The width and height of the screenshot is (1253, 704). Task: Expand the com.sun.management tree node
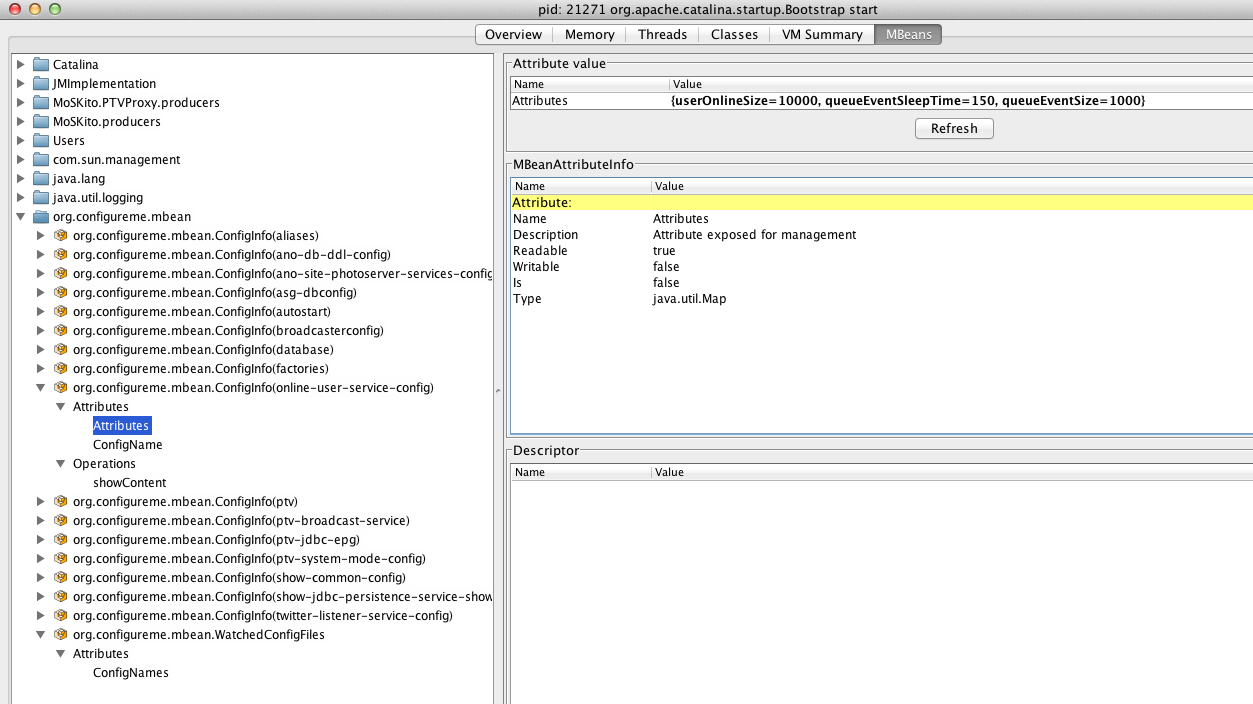pos(20,159)
